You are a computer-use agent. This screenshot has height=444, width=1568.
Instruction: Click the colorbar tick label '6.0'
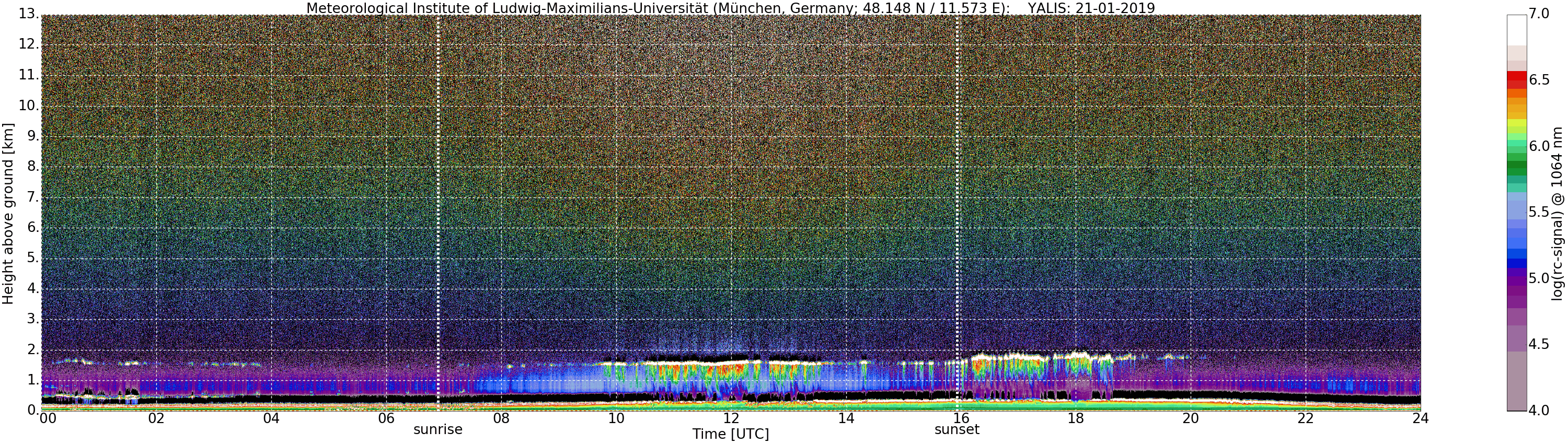[1539, 146]
